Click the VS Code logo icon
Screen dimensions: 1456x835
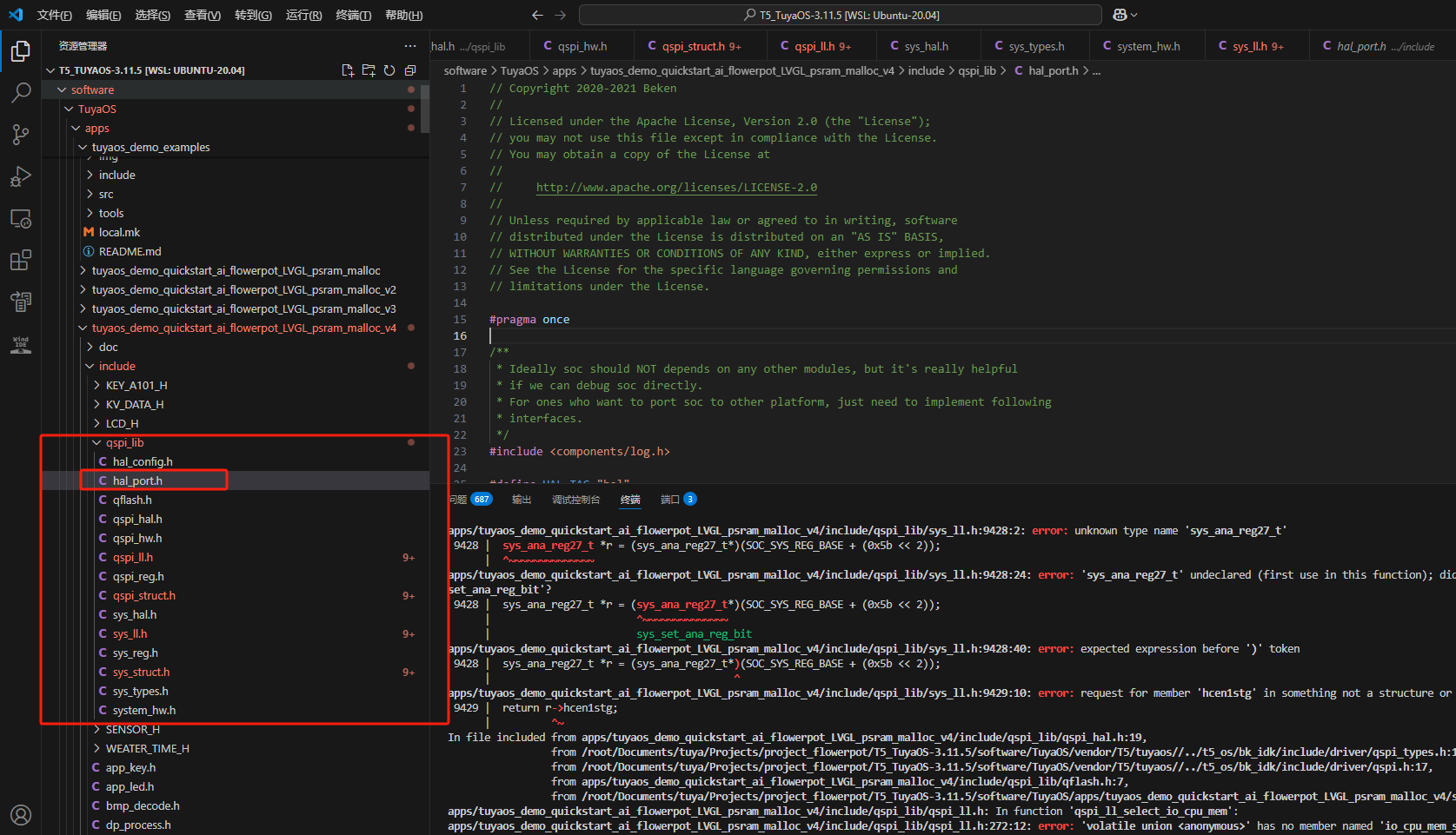16,15
